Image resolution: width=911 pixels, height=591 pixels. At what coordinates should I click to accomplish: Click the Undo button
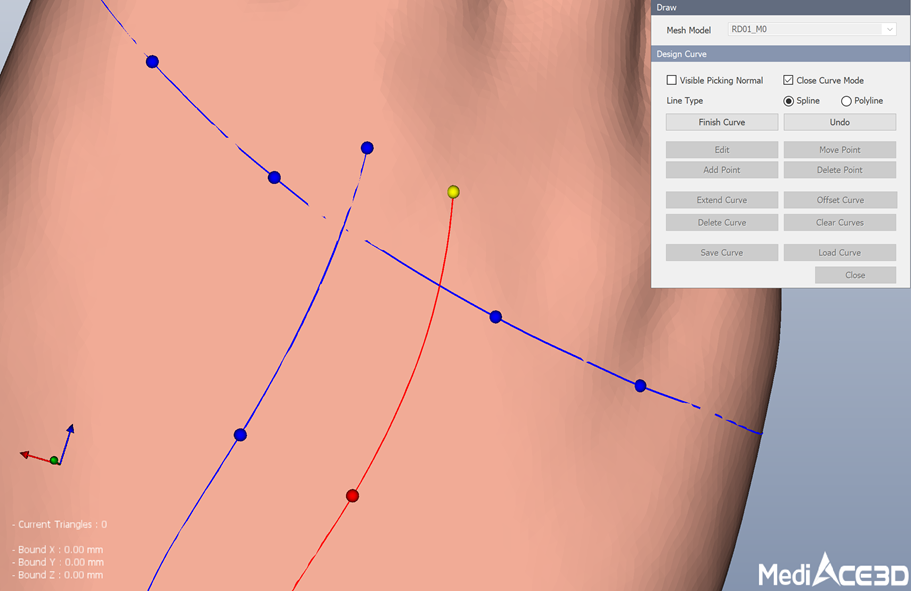(840, 122)
